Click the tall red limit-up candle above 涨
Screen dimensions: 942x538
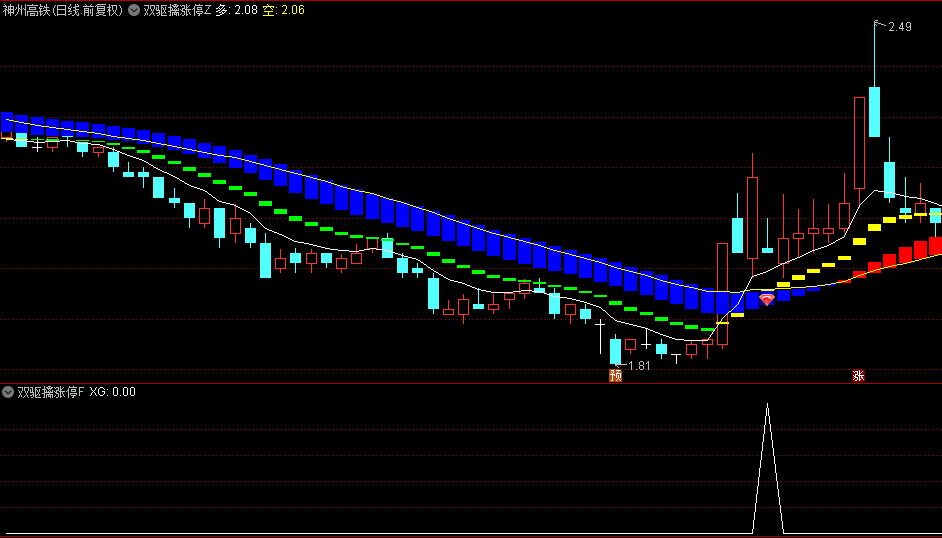tap(859, 143)
